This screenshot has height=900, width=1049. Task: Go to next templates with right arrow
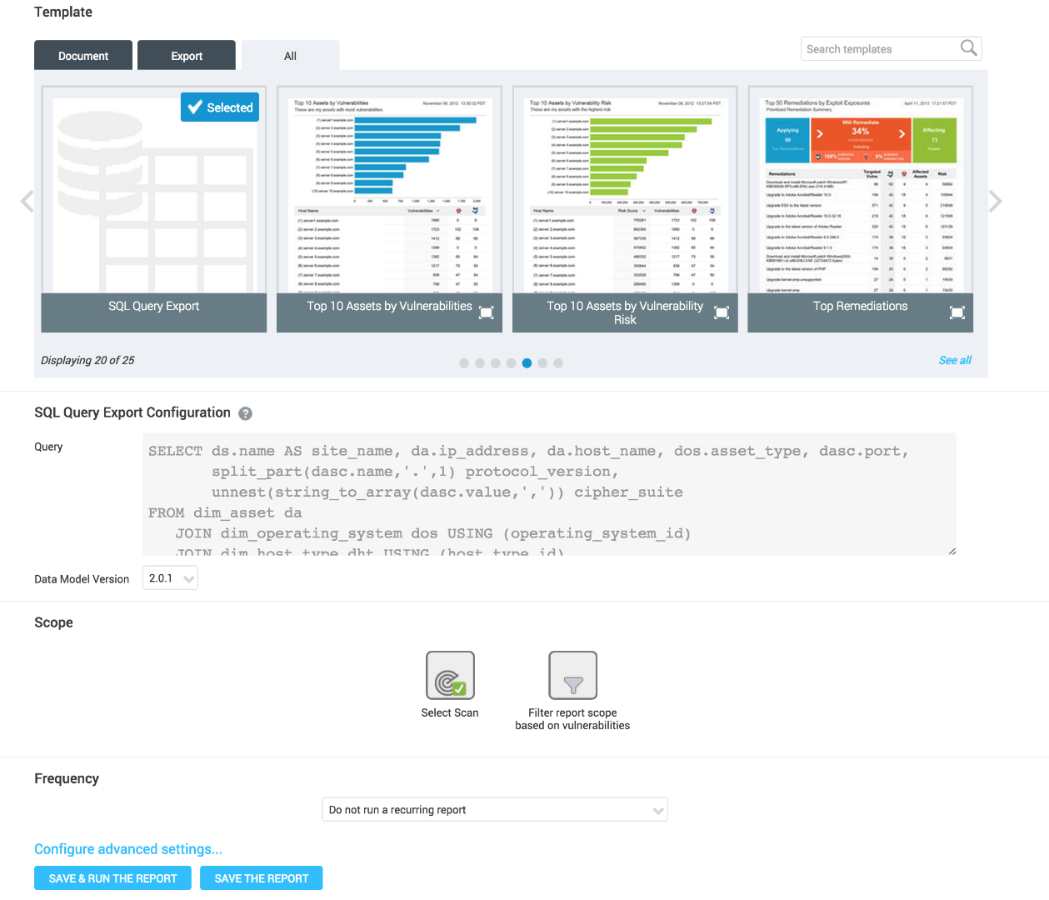coord(995,202)
